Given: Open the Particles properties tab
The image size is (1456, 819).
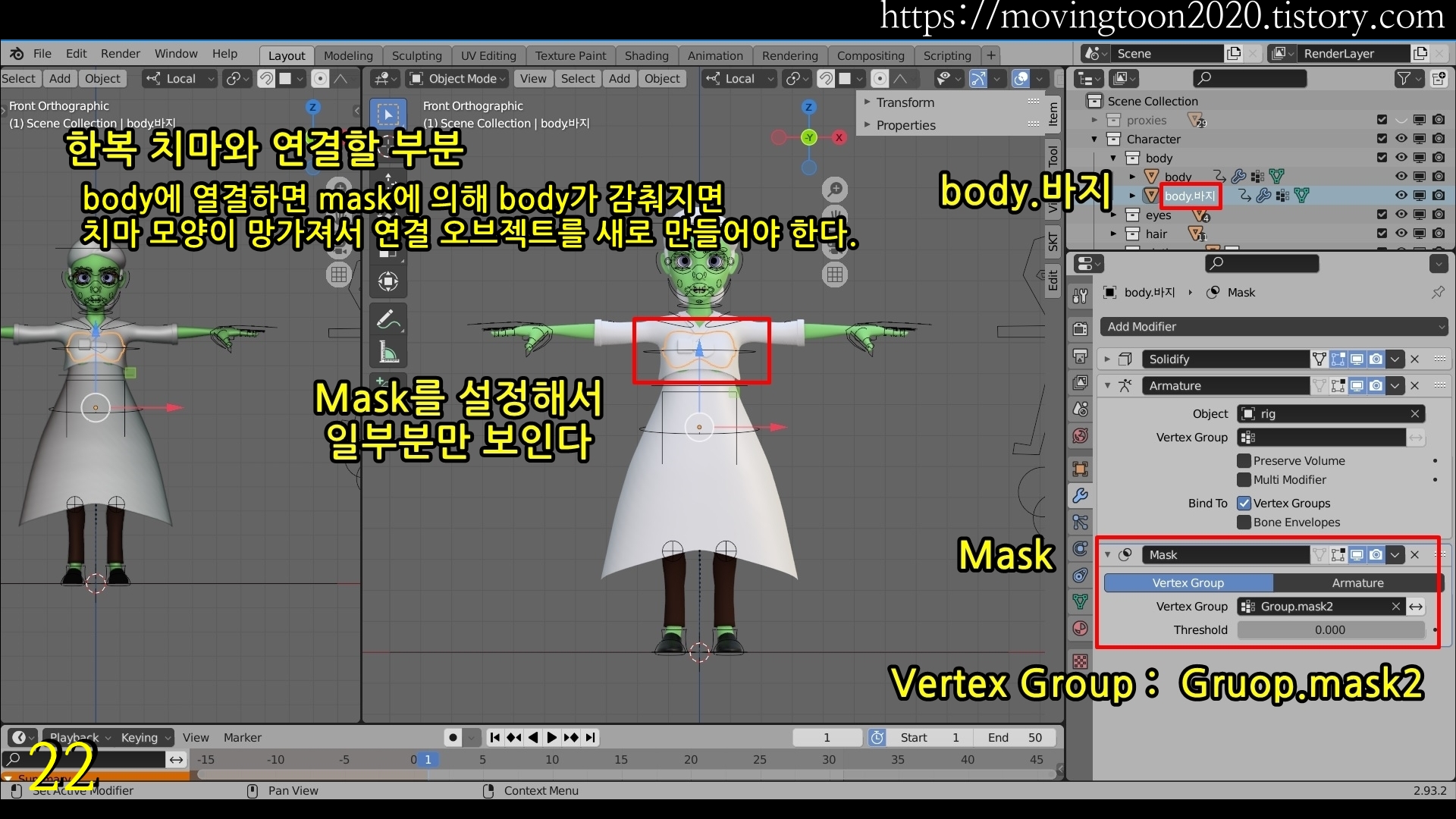Looking at the screenshot, I should 1081,522.
